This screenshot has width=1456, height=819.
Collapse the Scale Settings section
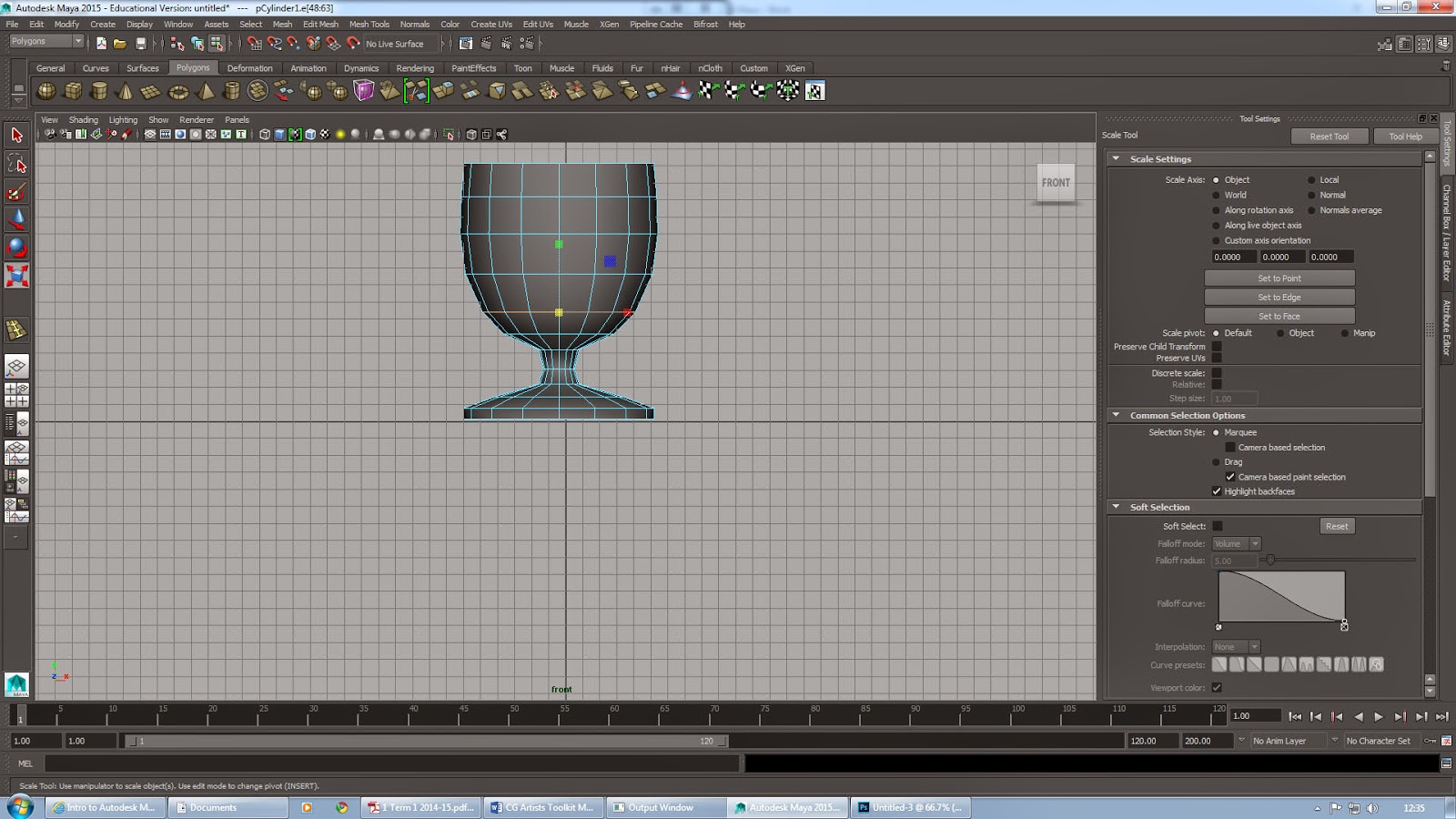coord(1117,158)
